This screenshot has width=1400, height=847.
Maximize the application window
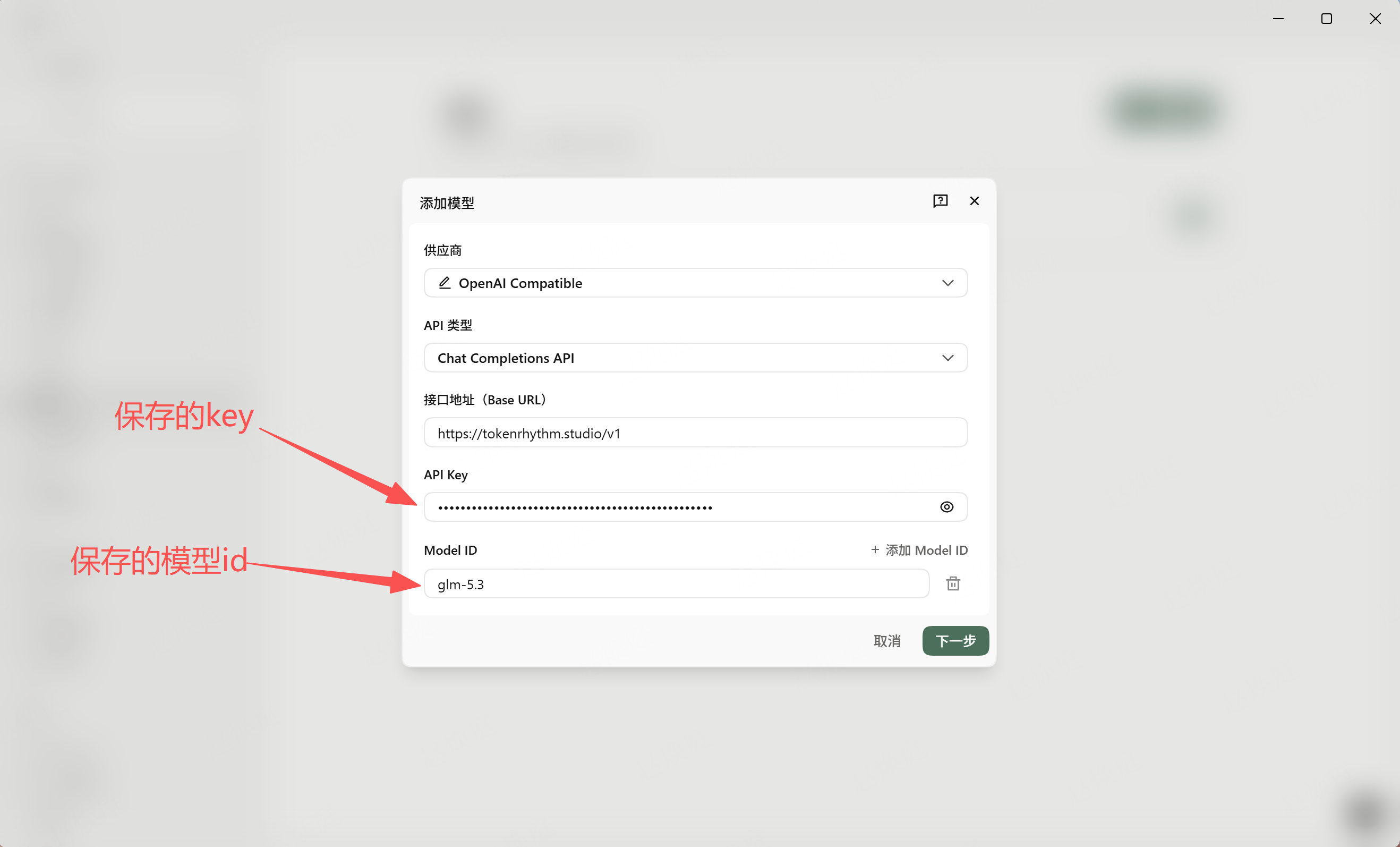[x=1327, y=19]
